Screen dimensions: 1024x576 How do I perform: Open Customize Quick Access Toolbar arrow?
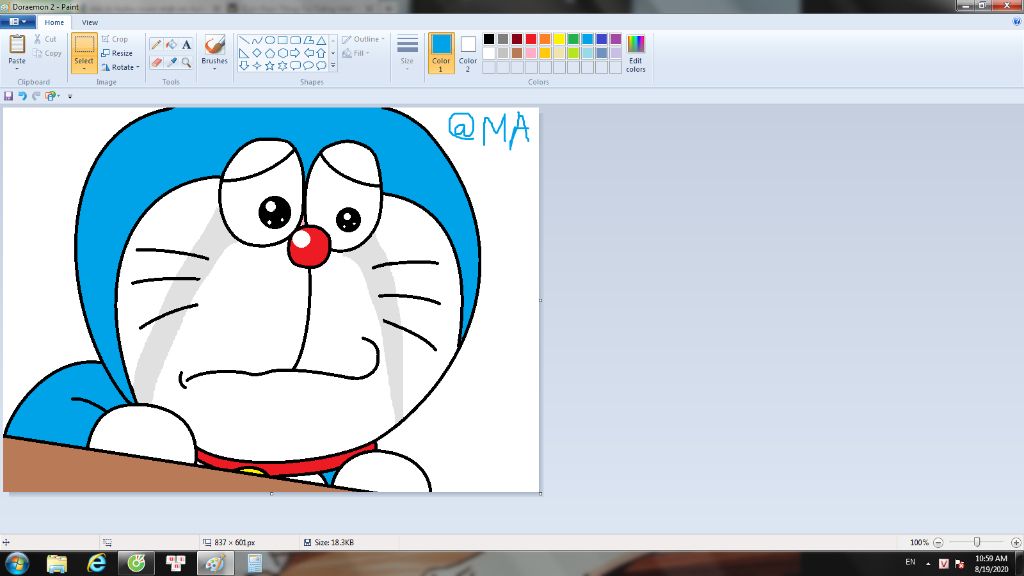pos(70,97)
